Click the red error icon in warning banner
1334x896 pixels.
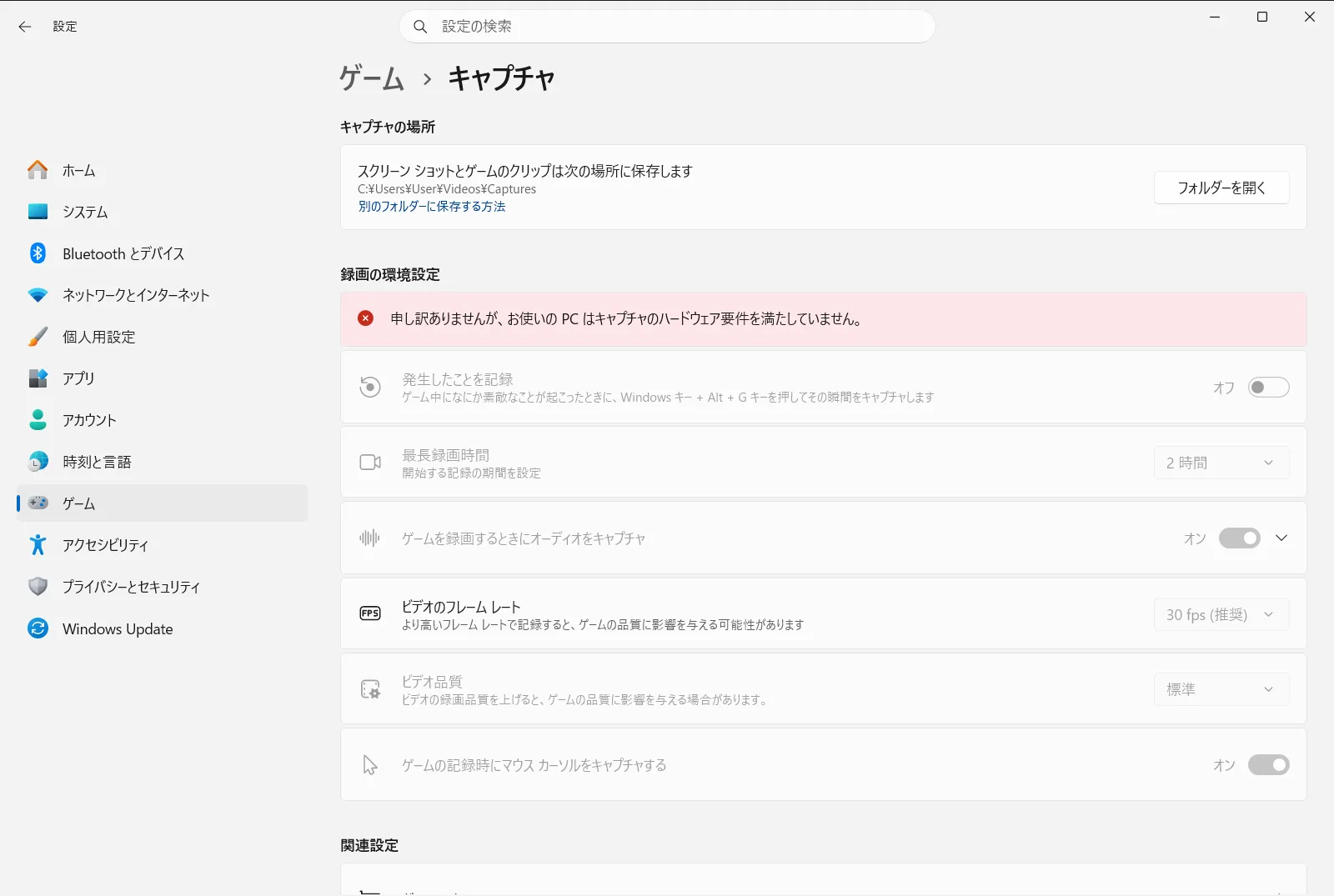366,318
